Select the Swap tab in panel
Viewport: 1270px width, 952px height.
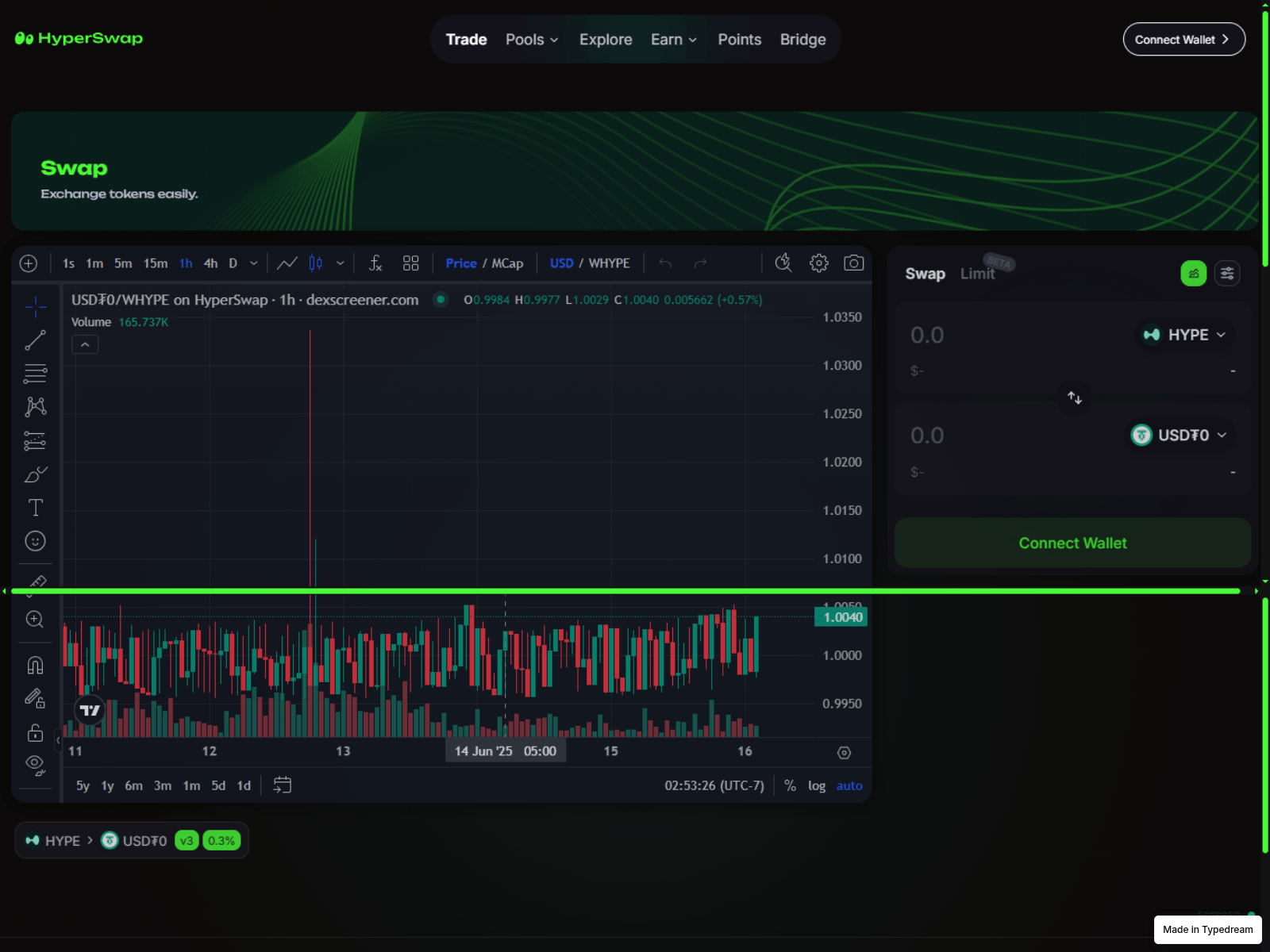tap(925, 274)
